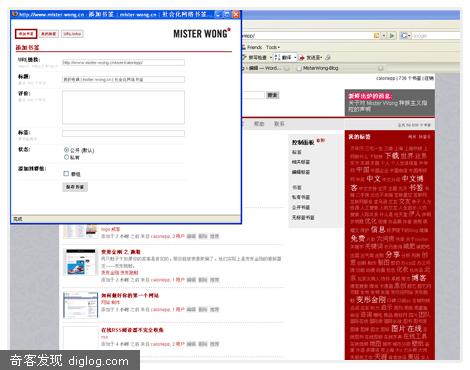Viewport: 470px width, 370px height.
Task: Open the first red-outlined tab in popup
Action: [x=26, y=34]
